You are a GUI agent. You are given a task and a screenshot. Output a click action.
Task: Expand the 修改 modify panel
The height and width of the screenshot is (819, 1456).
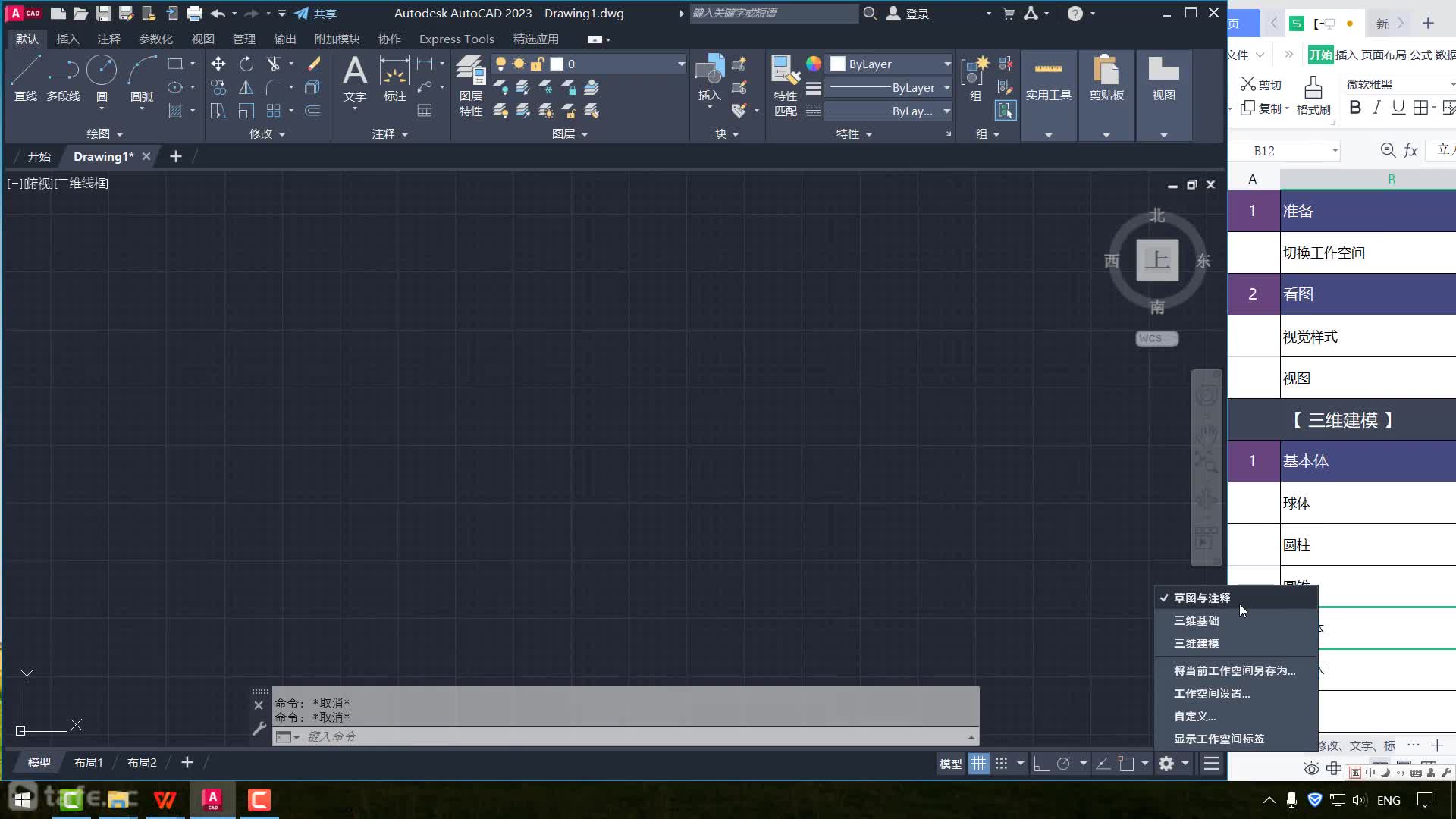point(267,133)
